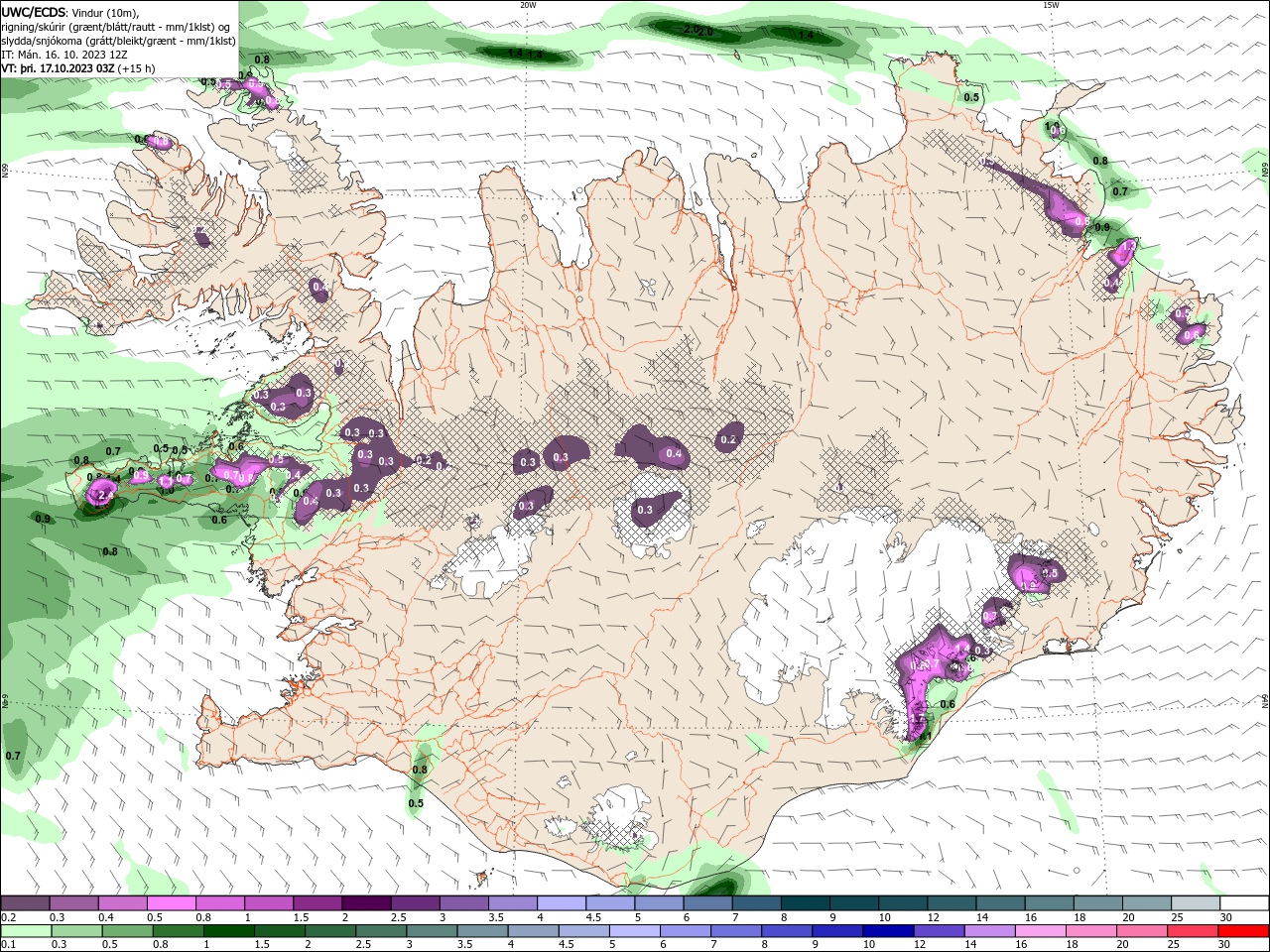The image size is (1270, 952).
Task: Click the 'VT: þri. 17.10.2023 03Z (+15 h)' line
Action: pos(78,69)
